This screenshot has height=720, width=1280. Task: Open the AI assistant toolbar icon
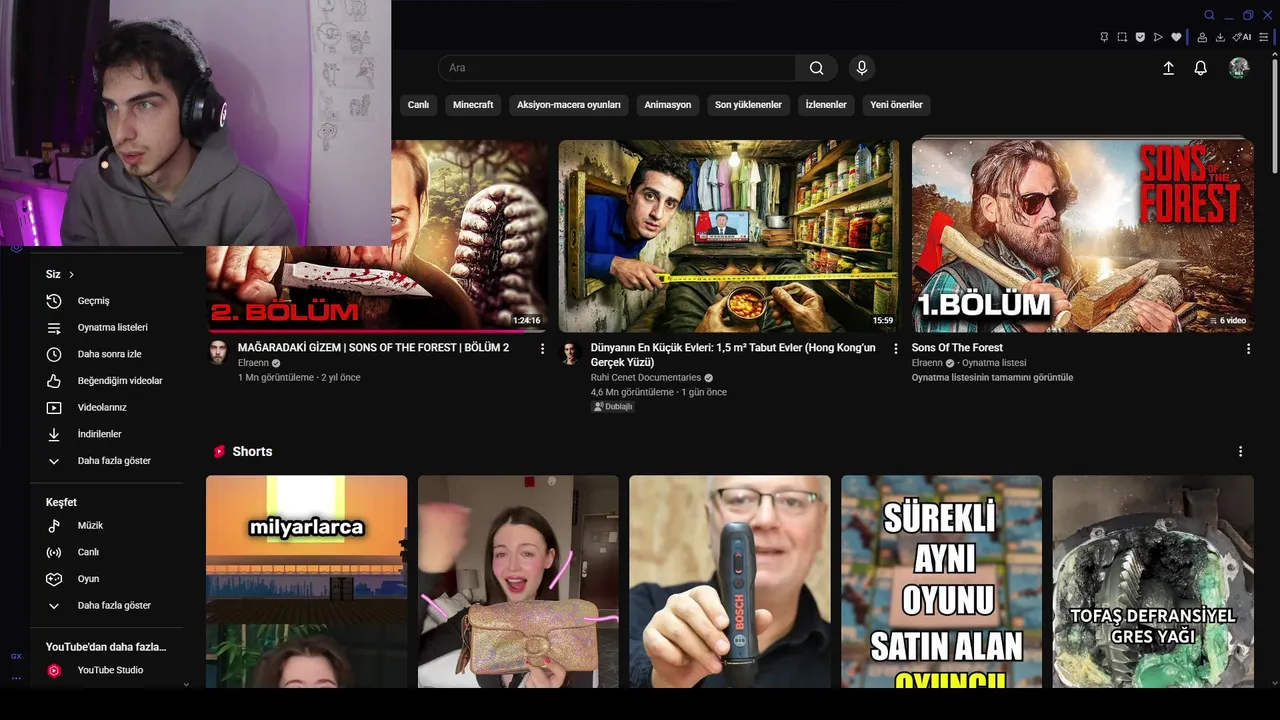tap(1242, 37)
